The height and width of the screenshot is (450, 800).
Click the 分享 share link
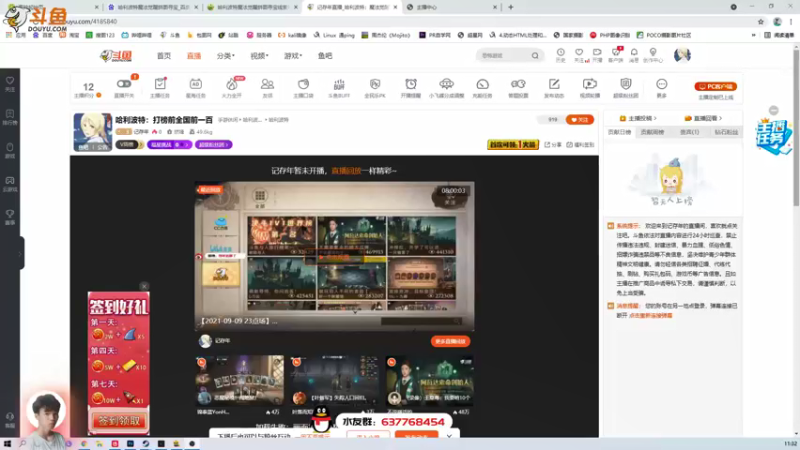[x=553, y=145]
